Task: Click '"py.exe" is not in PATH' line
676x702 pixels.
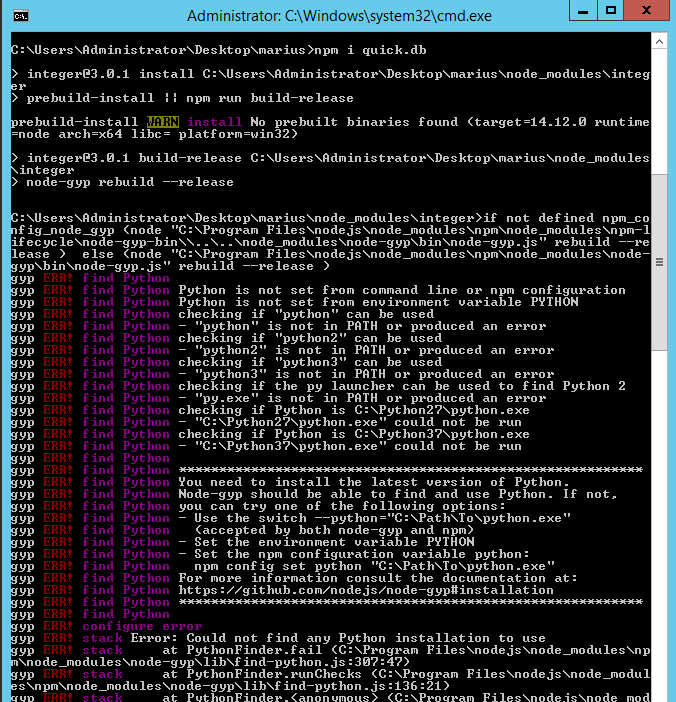Action: pyautogui.click(x=362, y=398)
